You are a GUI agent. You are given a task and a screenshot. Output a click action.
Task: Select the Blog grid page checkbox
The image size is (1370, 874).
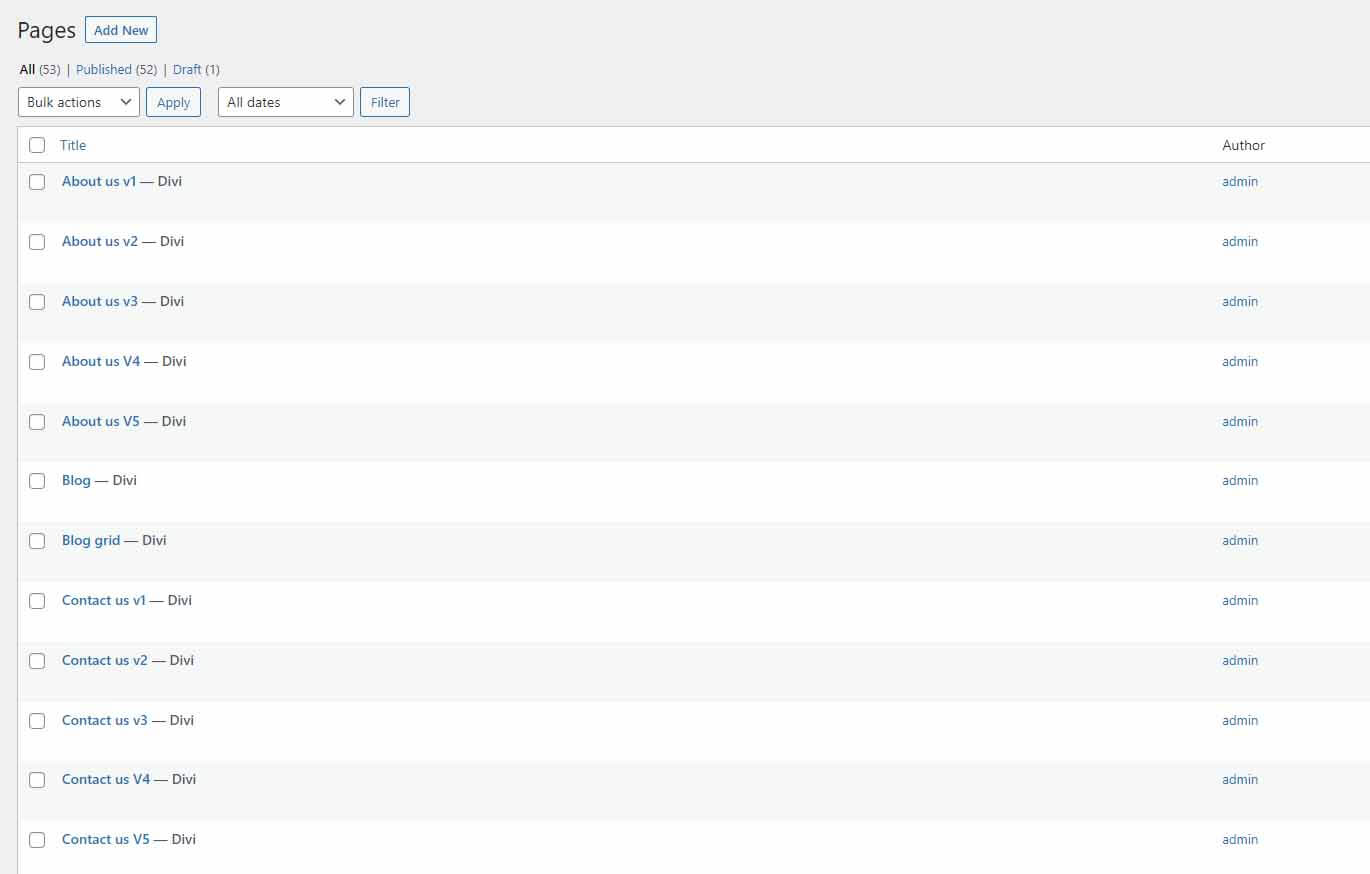pos(37,541)
